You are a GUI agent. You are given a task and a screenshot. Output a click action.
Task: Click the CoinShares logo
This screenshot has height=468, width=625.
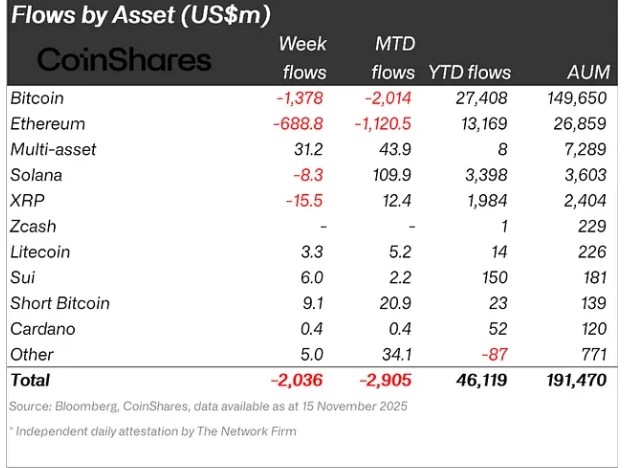[x=124, y=59]
